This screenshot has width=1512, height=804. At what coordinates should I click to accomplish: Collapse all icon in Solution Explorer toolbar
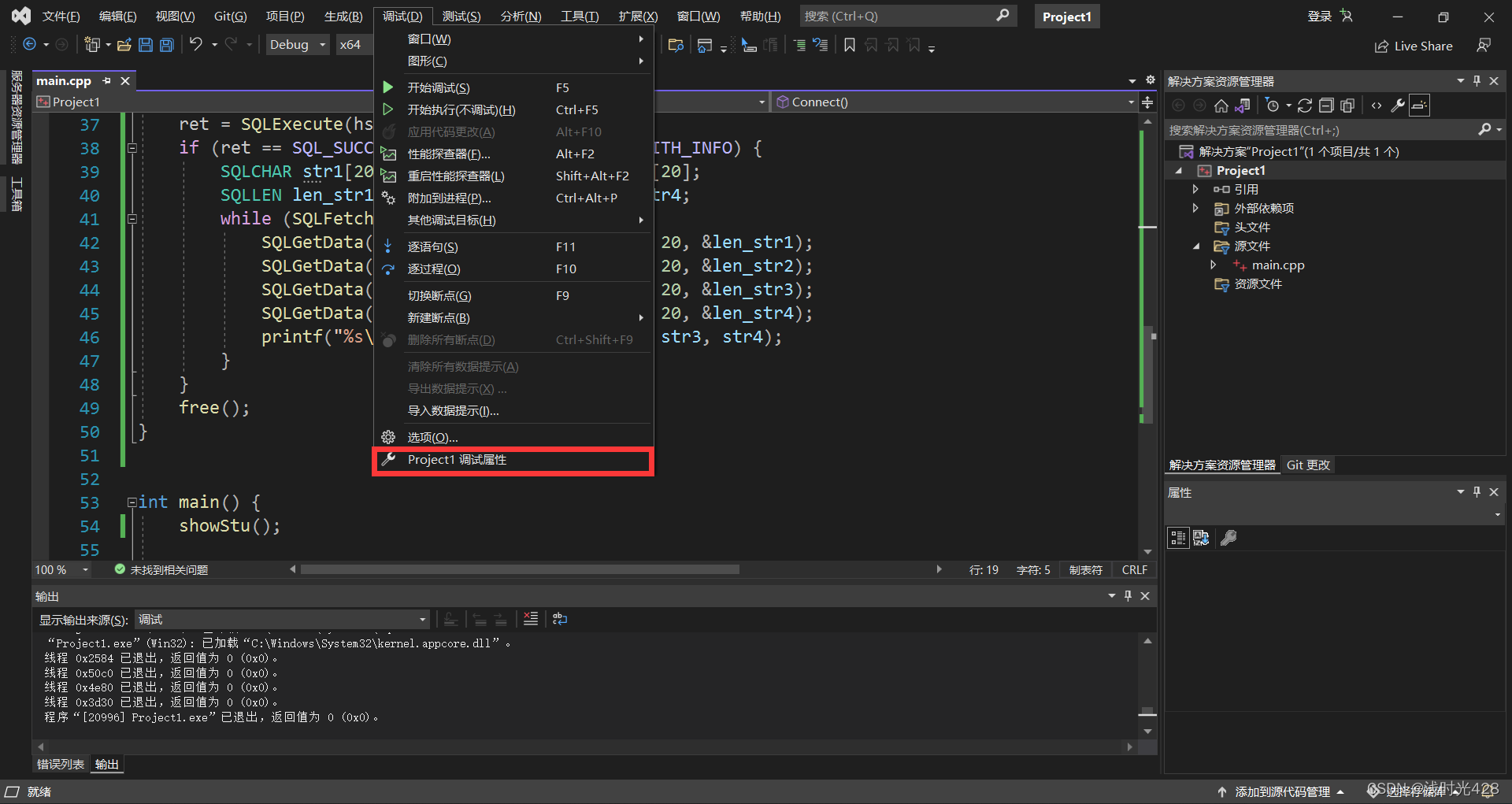coord(1326,106)
